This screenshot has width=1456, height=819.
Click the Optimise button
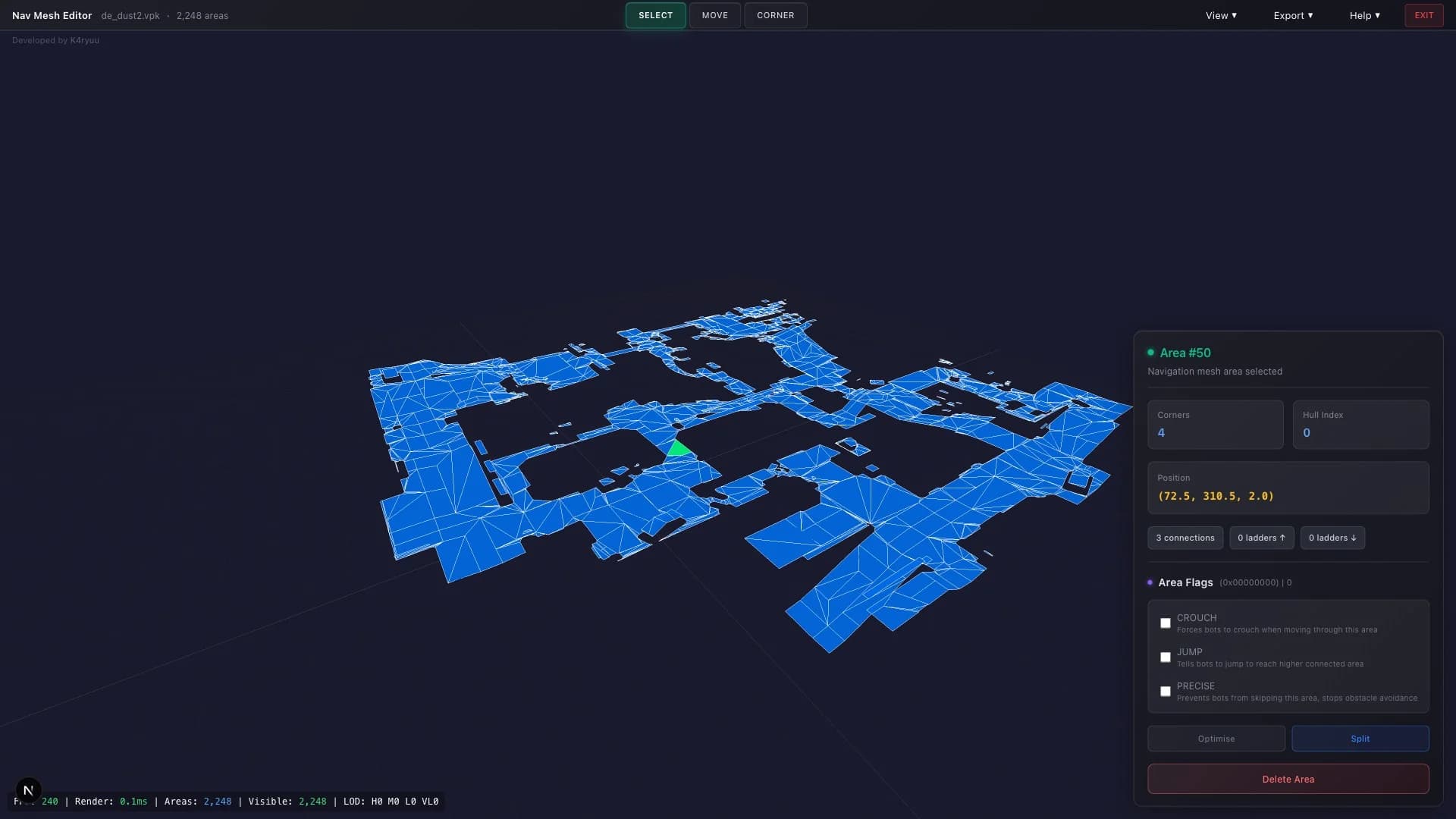click(1216, 739)
